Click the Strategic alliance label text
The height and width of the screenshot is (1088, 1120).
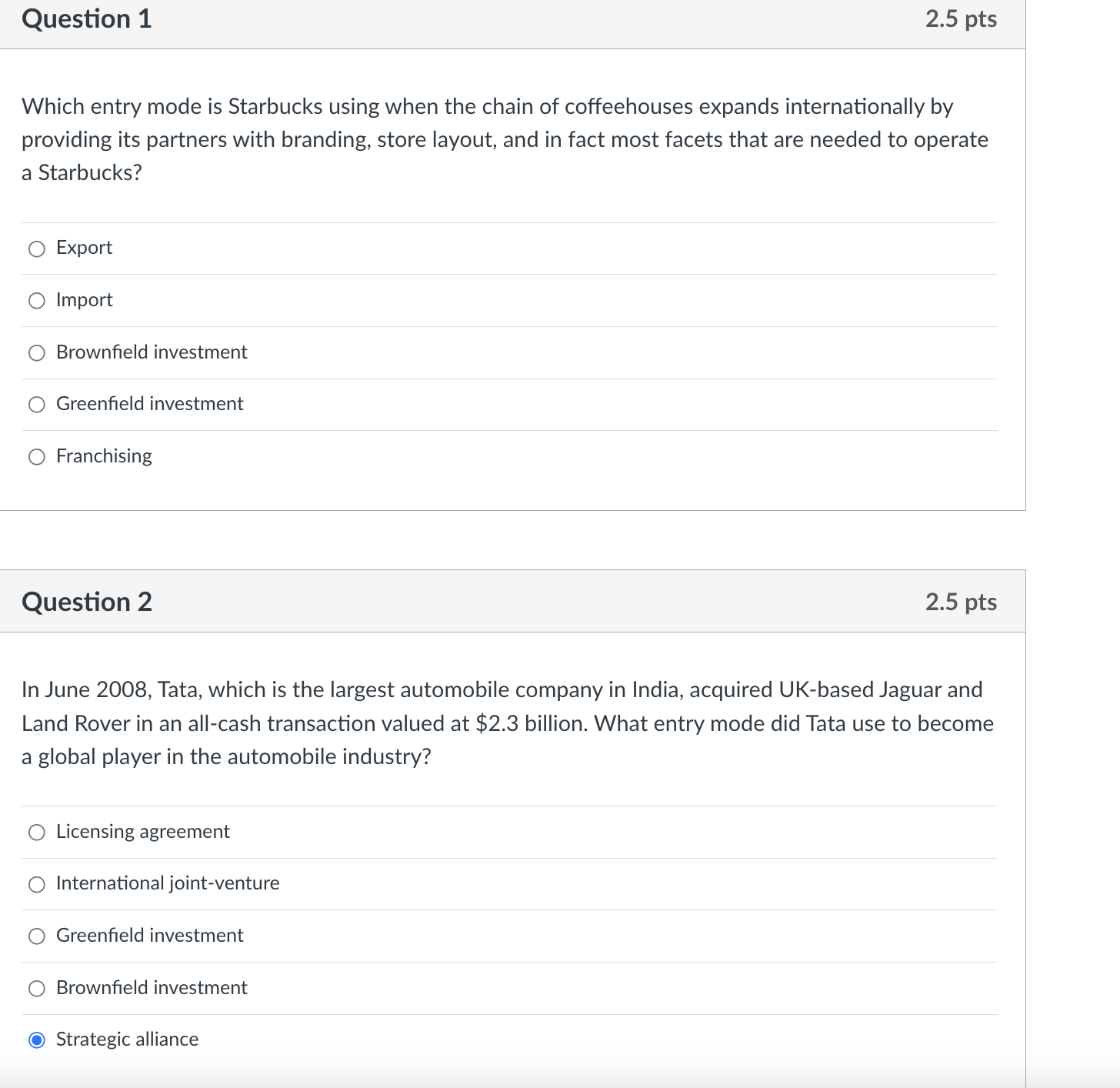click(127, 1039)
